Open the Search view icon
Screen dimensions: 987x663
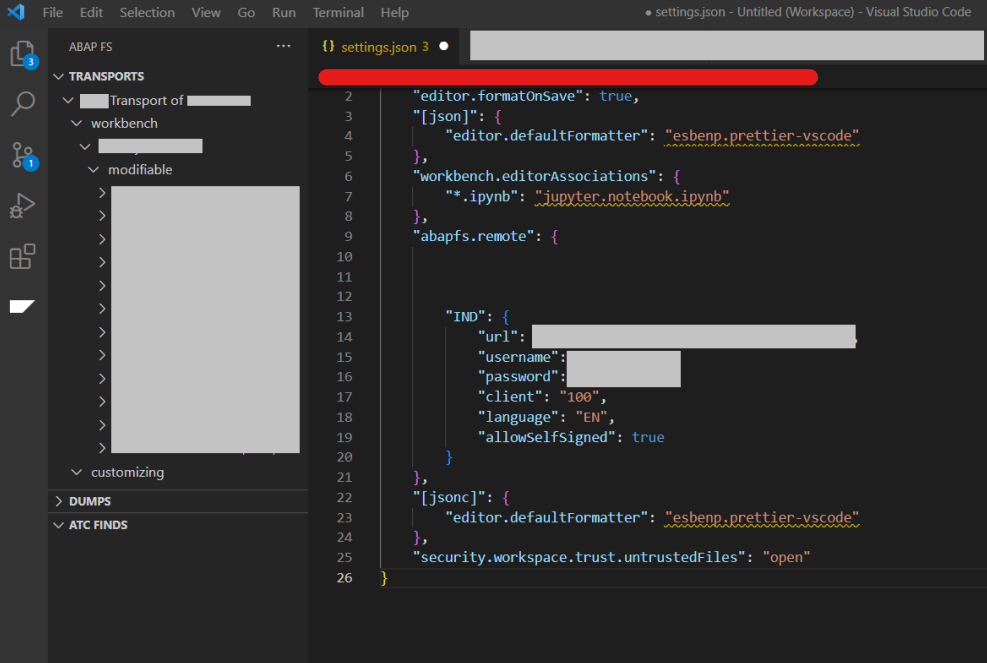pyautogui.click(x=23, y=104)
